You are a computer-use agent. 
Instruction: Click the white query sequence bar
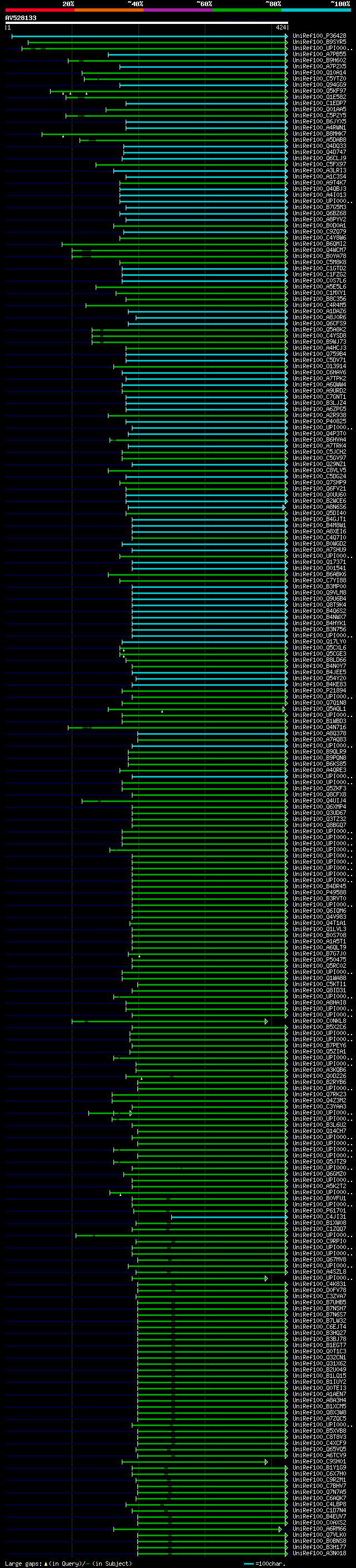[x=147, y=23]
